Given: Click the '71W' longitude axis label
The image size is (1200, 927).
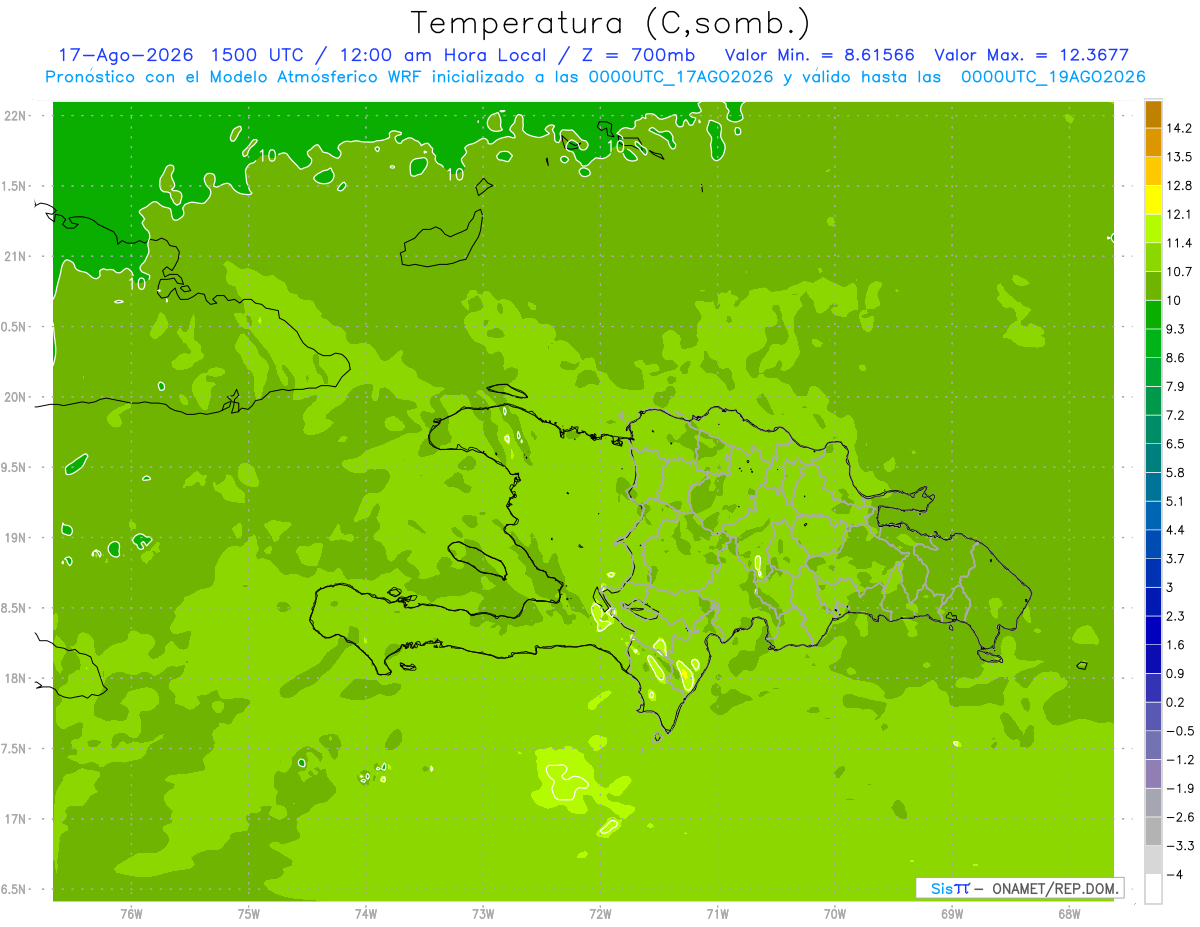Looking at the screenshot, I should pyautogui.click(x=717, y=914).
